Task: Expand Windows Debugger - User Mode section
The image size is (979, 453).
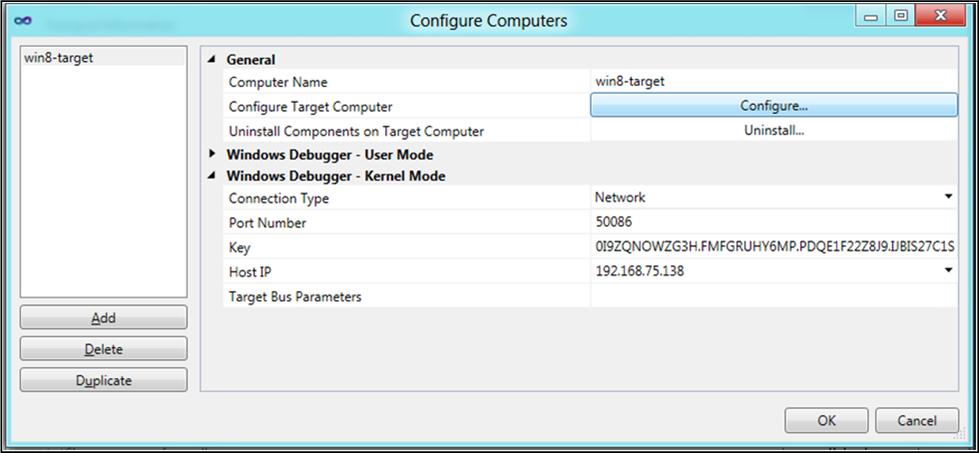Action: click(212, 154)
